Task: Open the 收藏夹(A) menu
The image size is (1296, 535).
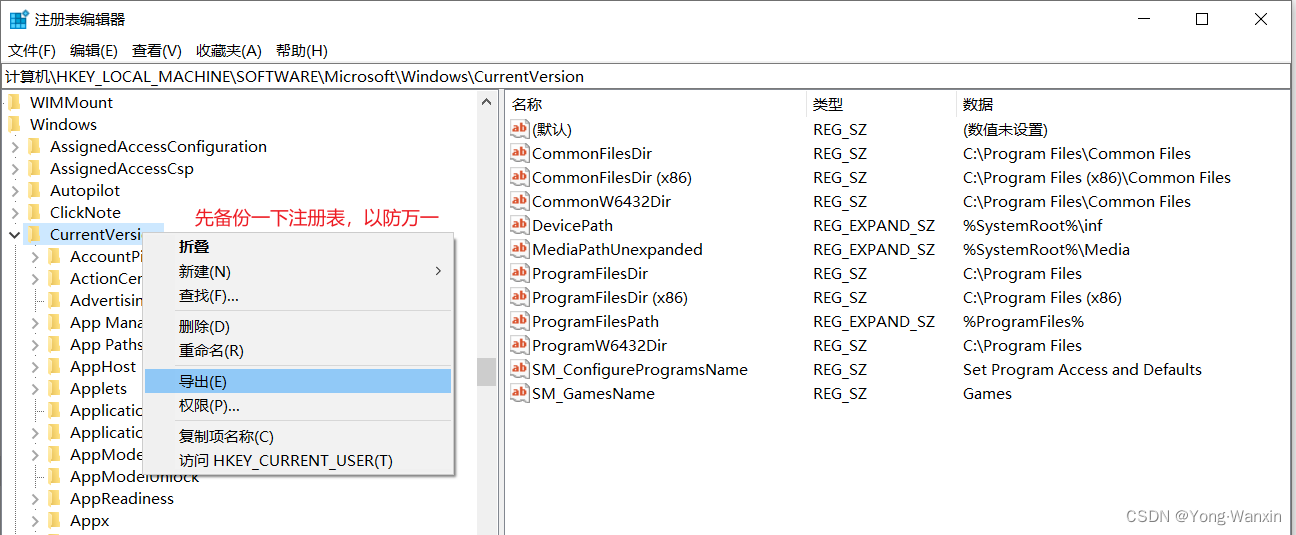Action: [x=229, y=50]
